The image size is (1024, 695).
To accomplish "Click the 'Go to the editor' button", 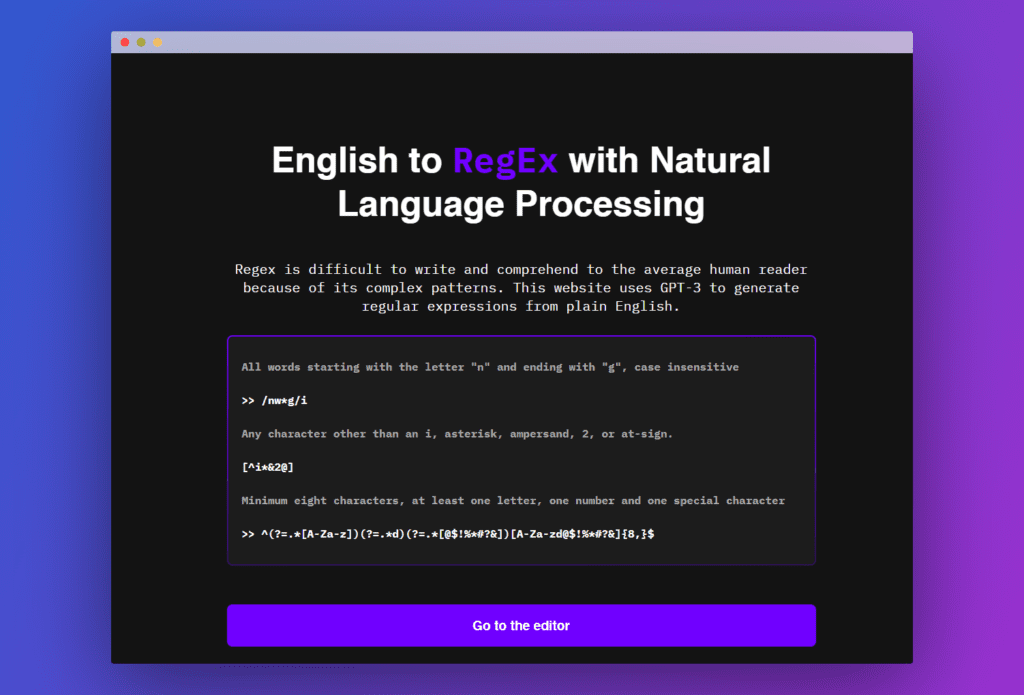I will pyautogui.click(x=521, y=625).
